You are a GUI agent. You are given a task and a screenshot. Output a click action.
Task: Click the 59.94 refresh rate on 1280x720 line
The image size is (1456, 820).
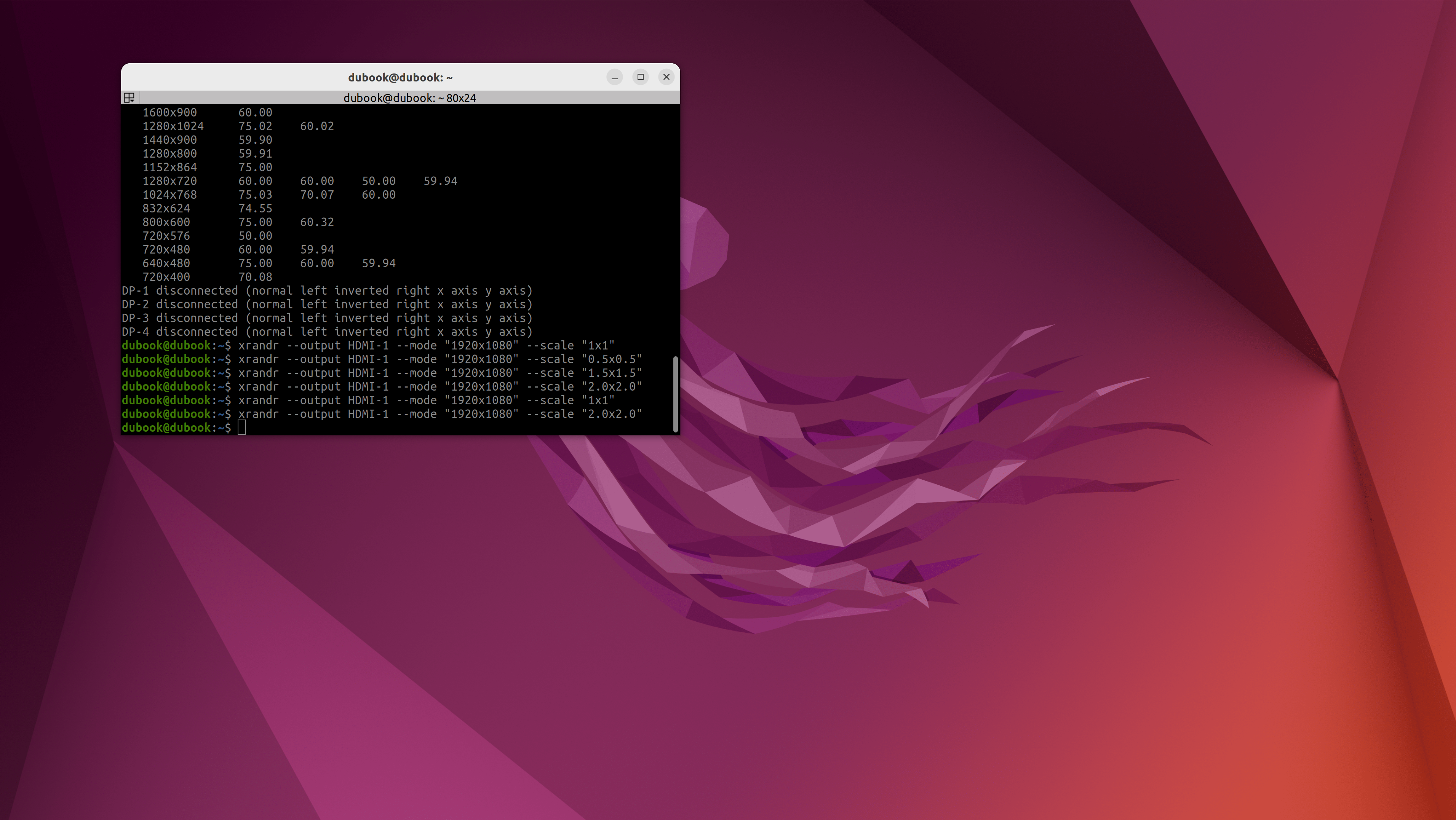pyautogui.click(x=440, y=181)
